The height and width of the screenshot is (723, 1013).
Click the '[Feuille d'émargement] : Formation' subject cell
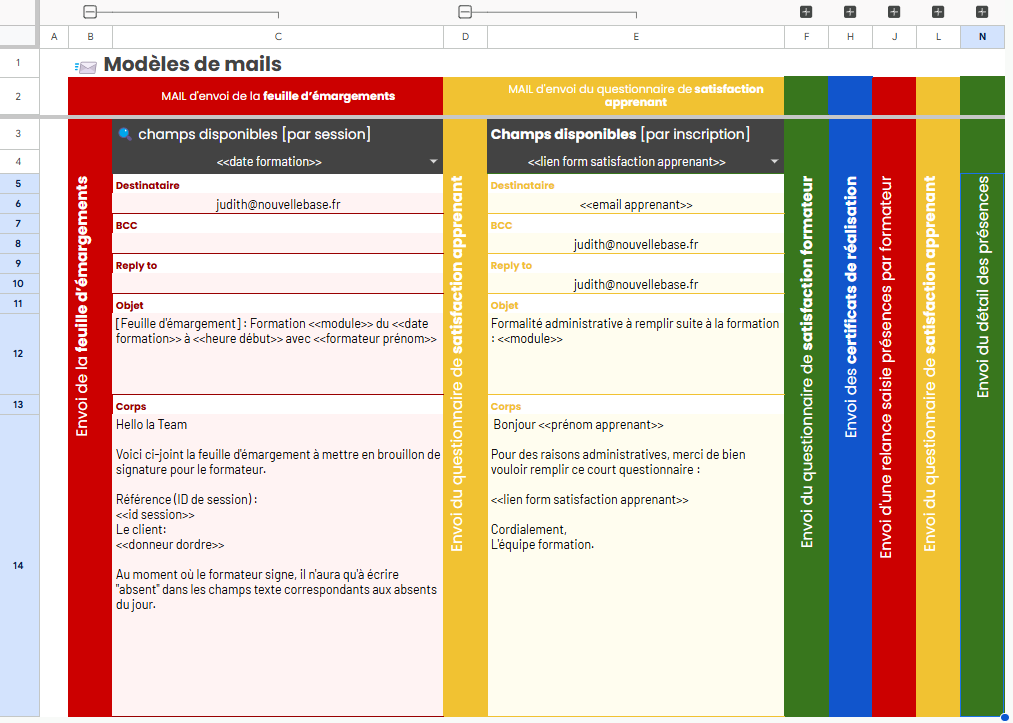(278, 354)
